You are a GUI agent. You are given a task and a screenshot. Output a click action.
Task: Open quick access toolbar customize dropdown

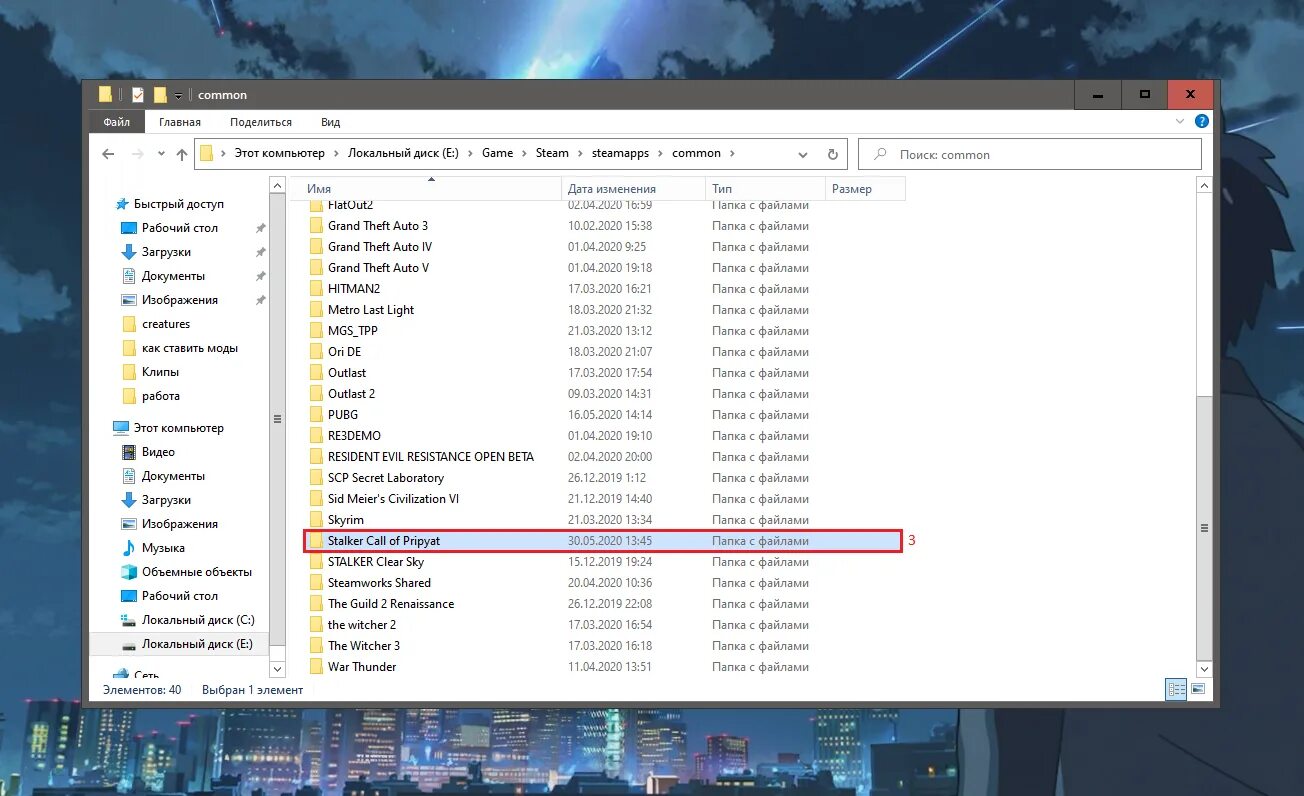click(178, 95)
